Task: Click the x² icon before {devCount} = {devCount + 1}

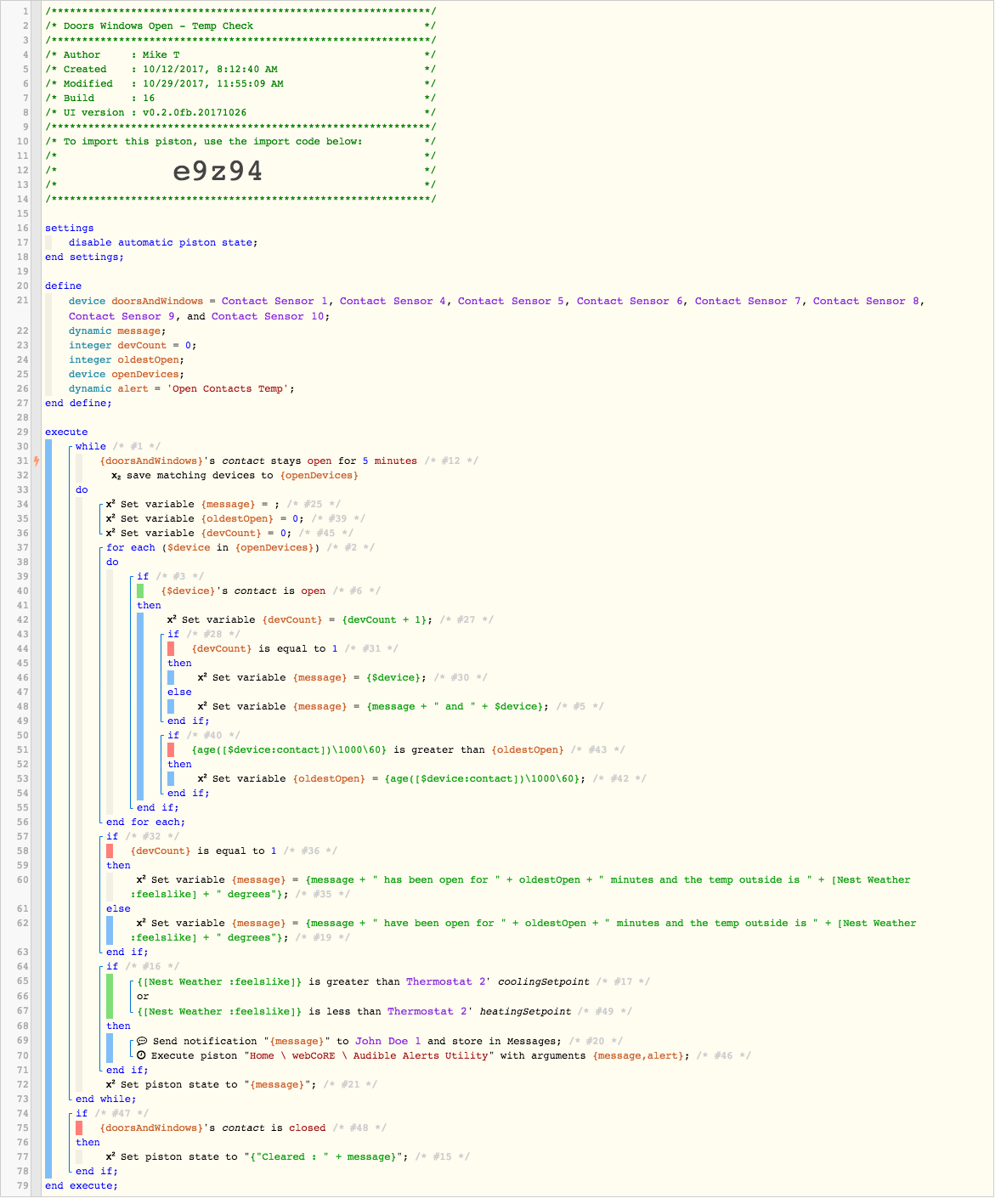Action: (172, 619)
